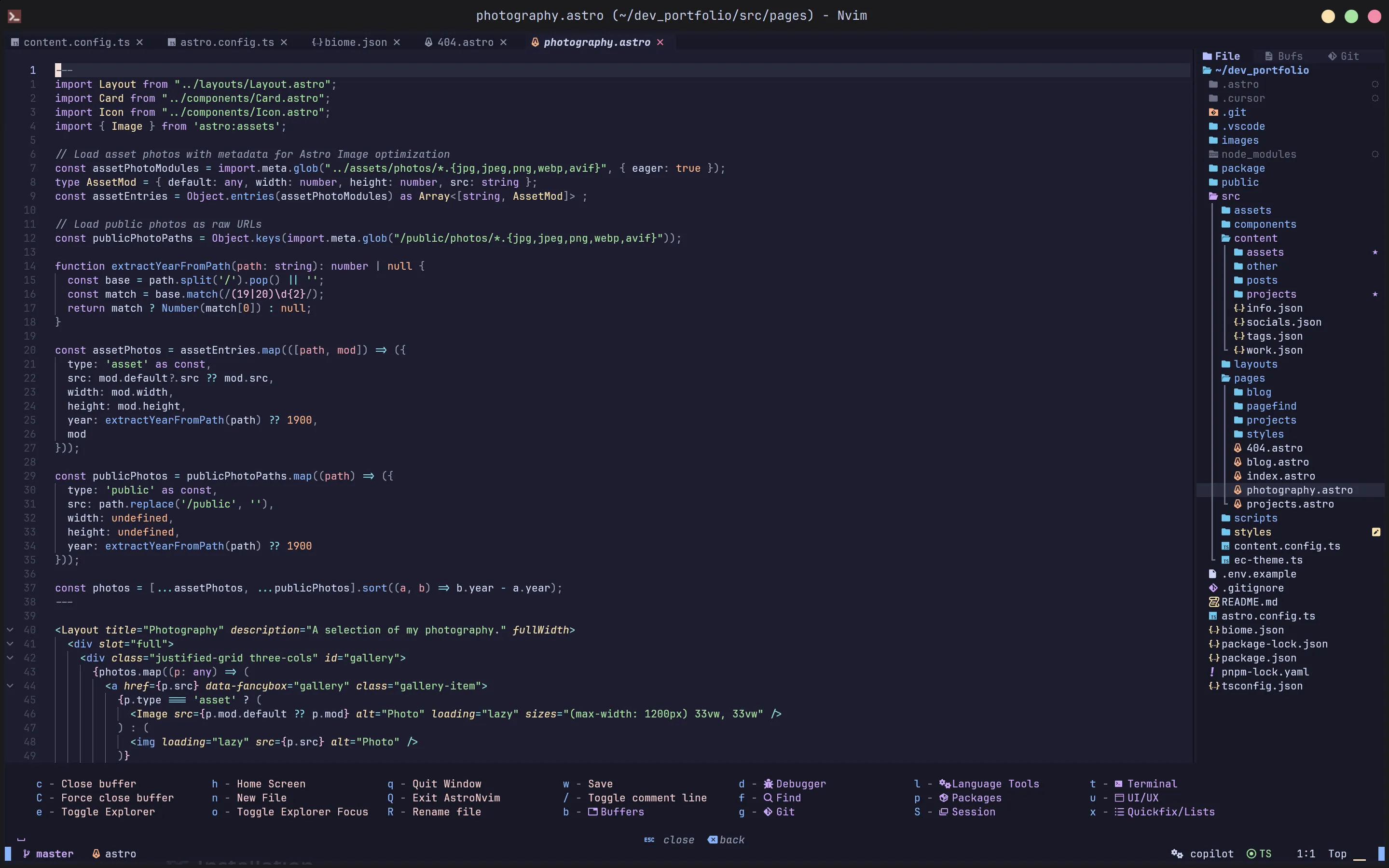Click the modified marker on styles folder
Screen dimensions: 1389x868
tap(1376, 532)
